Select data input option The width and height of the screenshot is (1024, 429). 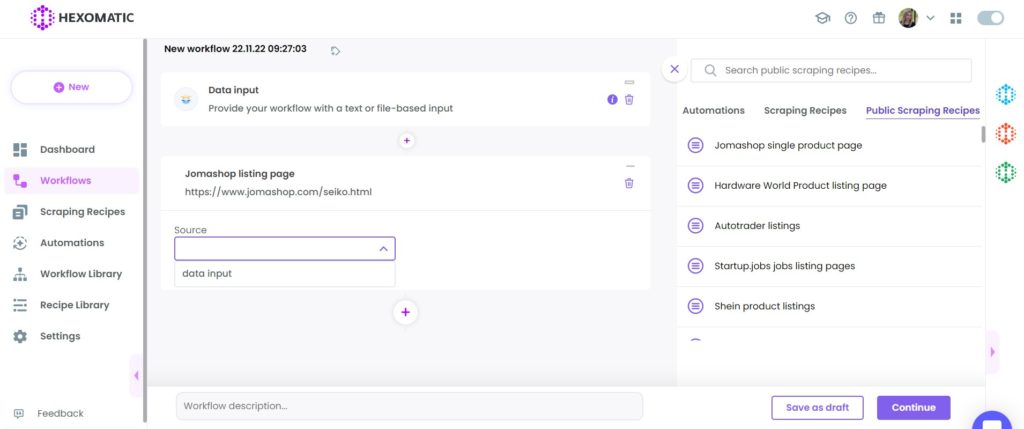pos(285,274)
